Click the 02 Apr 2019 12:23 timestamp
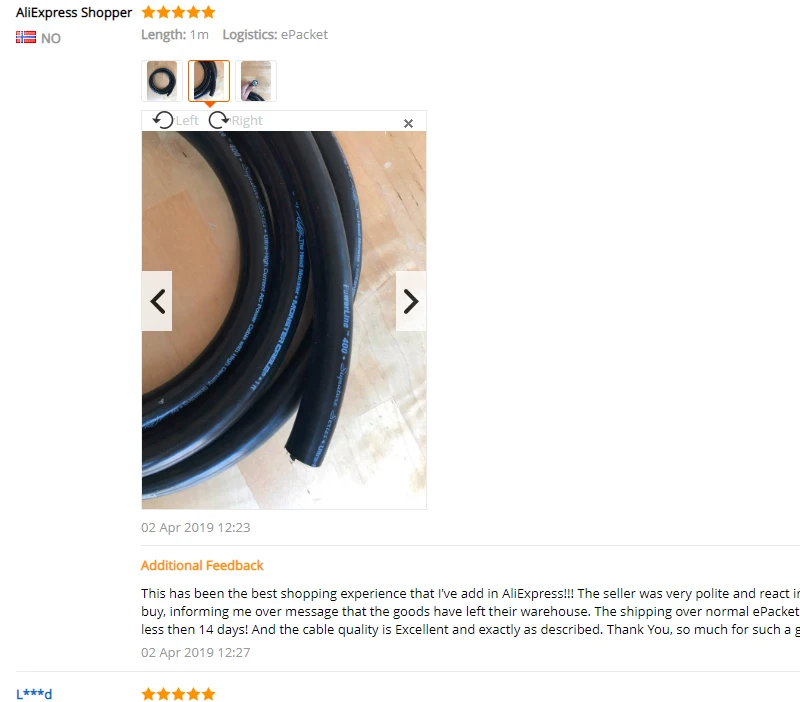800x702 pixels. [x=195, y=528]
